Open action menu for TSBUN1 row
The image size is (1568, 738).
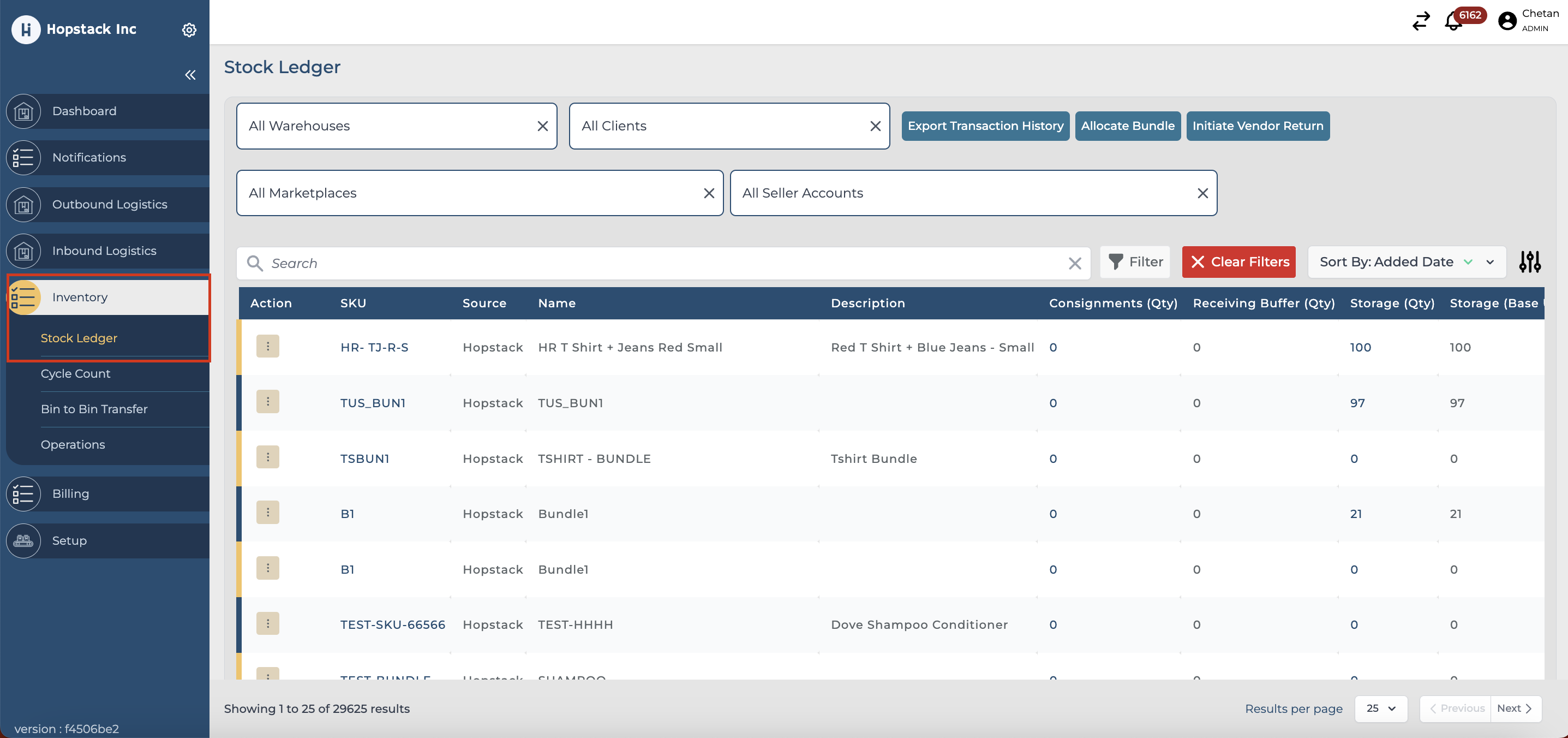(267, 457)
